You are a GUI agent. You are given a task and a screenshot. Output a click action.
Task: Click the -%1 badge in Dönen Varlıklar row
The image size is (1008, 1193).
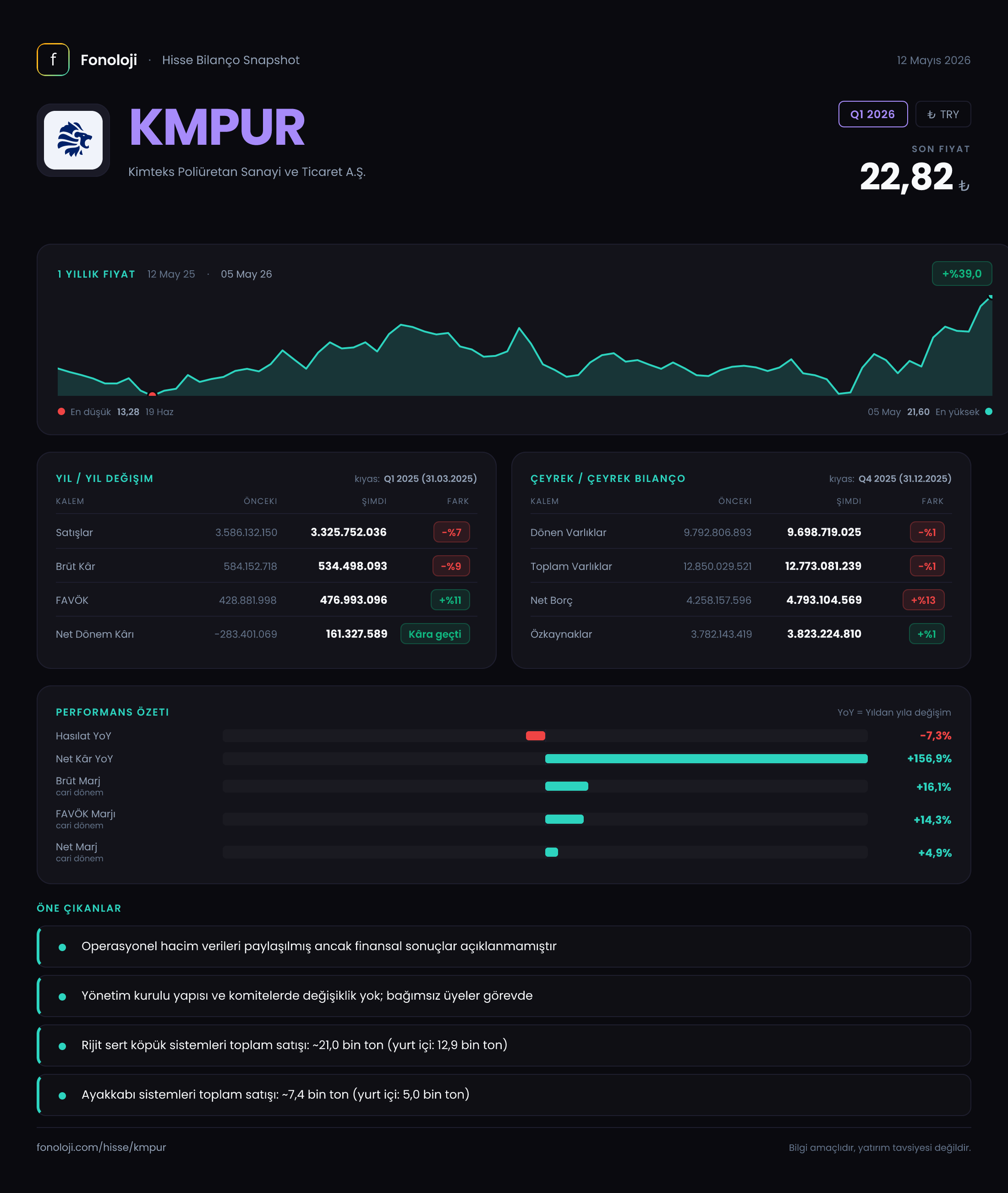[927, 532]
